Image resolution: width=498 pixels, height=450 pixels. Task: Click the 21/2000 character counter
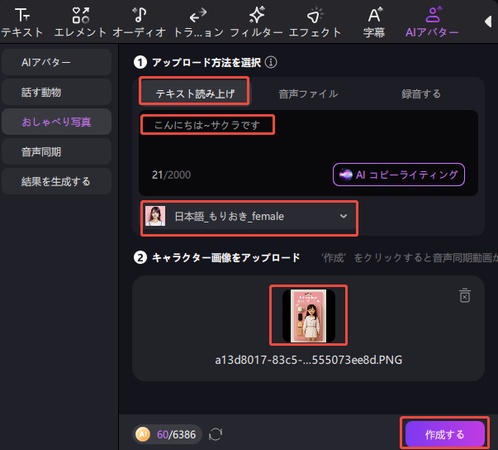click(171, 175)
